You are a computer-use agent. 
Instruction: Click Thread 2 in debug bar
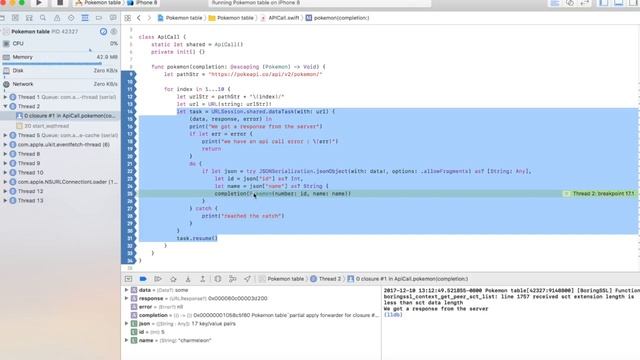point(325,279)
